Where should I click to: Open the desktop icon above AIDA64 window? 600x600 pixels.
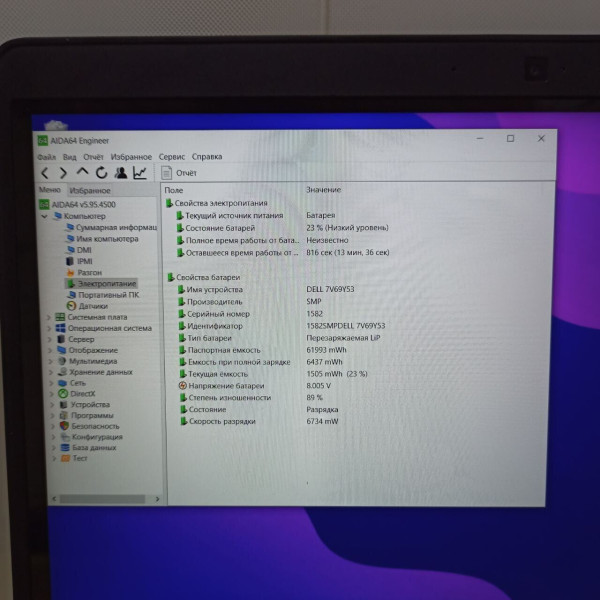[56, 125]
